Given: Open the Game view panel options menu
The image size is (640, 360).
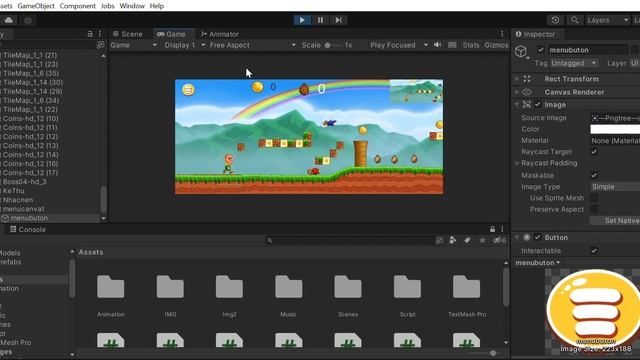Looking at the screenshot, I should click(502, 34).
